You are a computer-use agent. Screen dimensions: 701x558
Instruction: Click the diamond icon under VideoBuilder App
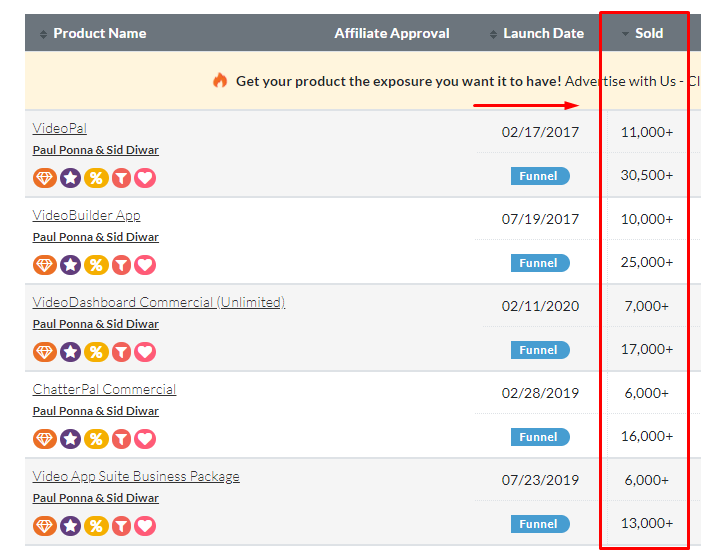click(45, 265)
